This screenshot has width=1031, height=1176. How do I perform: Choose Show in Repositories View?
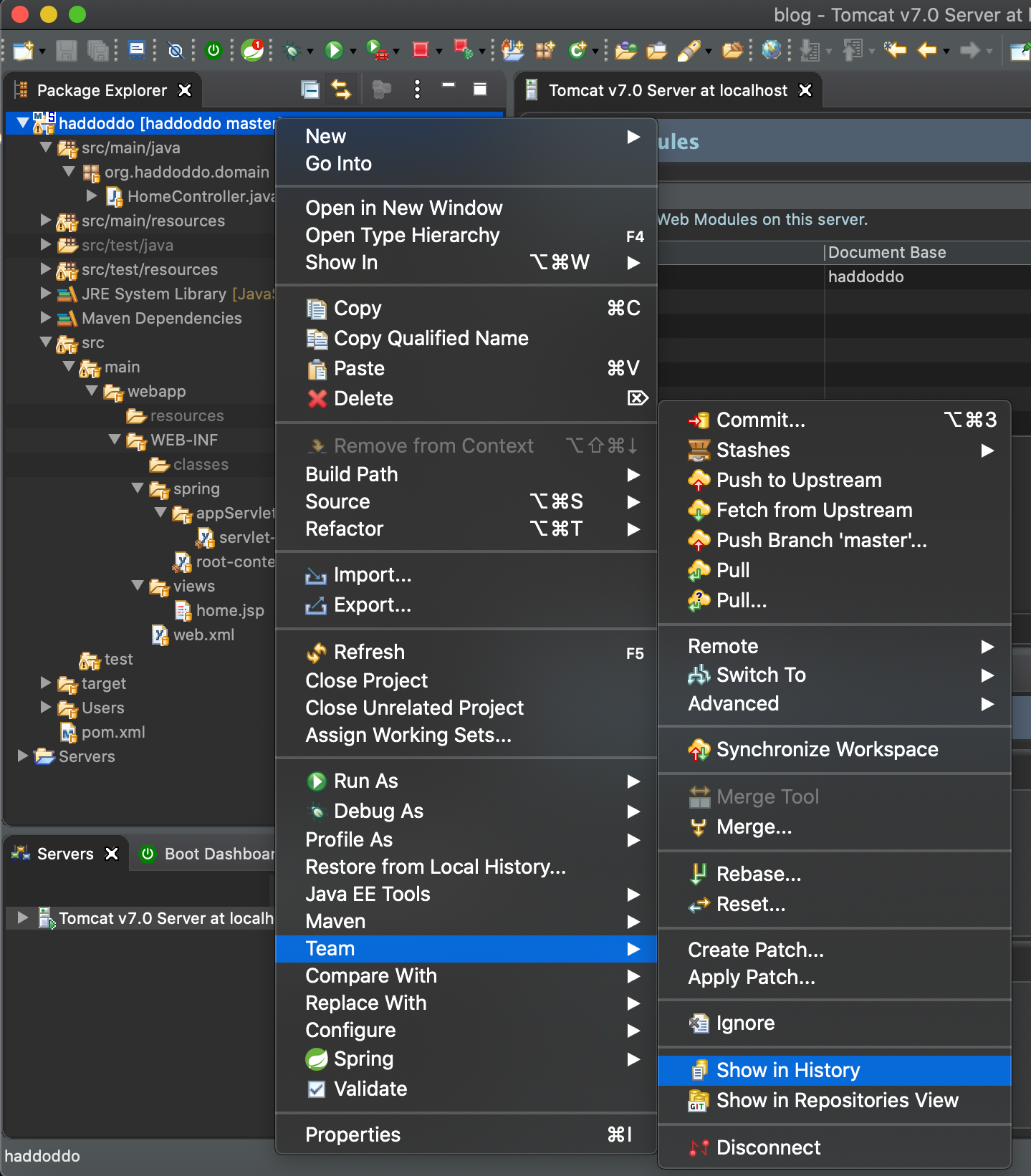834,1100
